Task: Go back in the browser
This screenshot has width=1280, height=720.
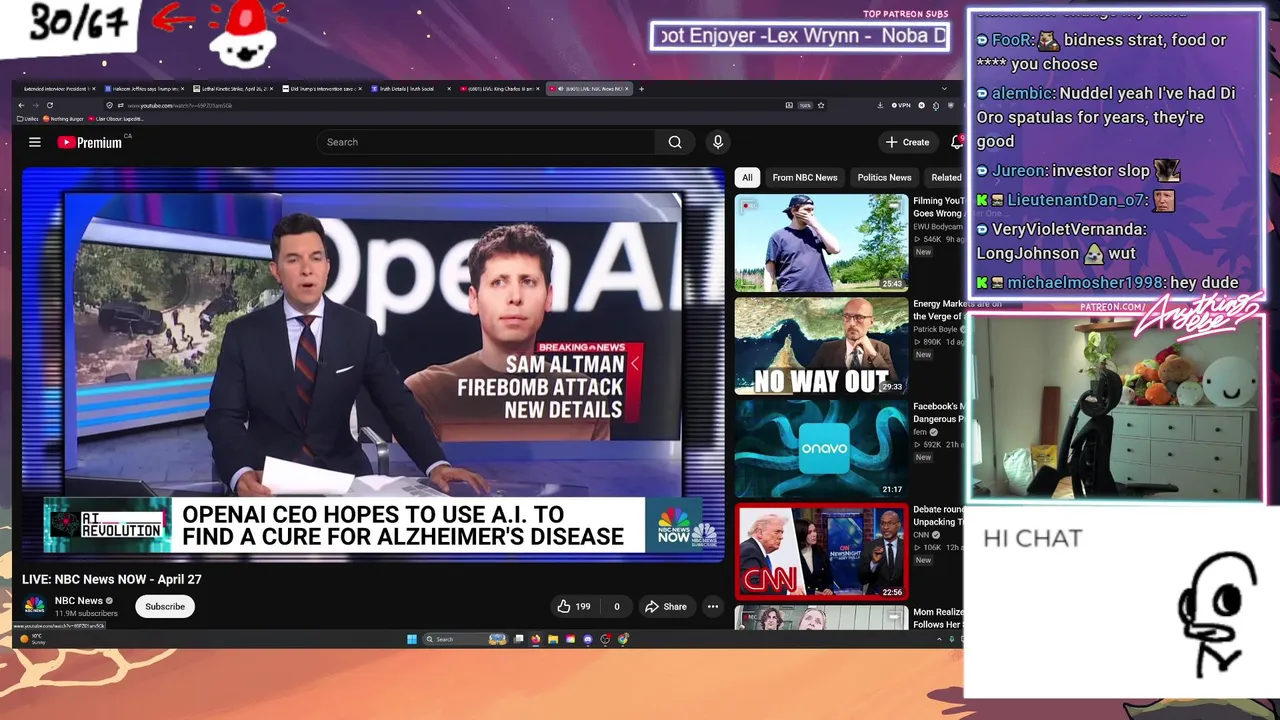Action: click(x=21, y=105)
